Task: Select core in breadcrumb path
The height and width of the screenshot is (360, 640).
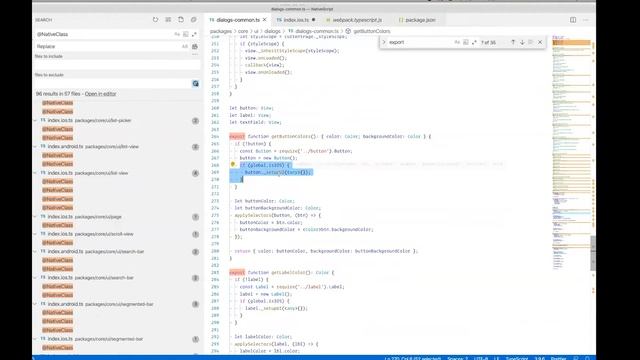Action: coord(243,31)
